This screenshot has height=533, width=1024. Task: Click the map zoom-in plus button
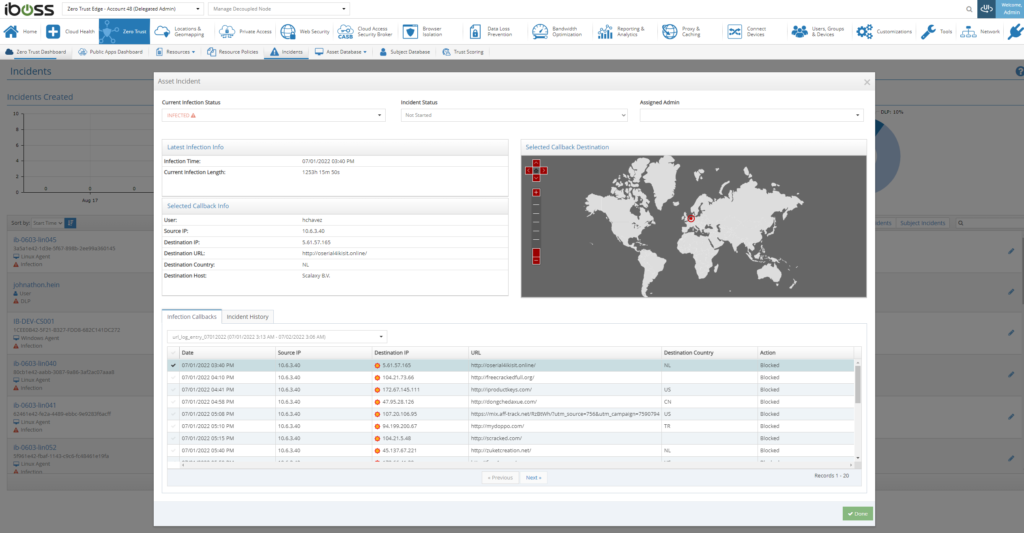click(536, 193)
